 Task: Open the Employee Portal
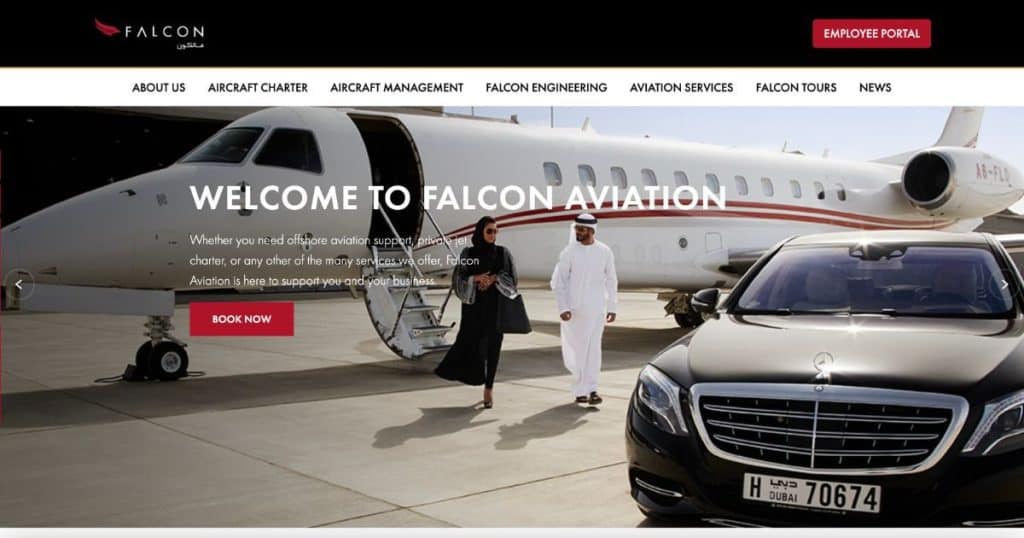(871, 33)
